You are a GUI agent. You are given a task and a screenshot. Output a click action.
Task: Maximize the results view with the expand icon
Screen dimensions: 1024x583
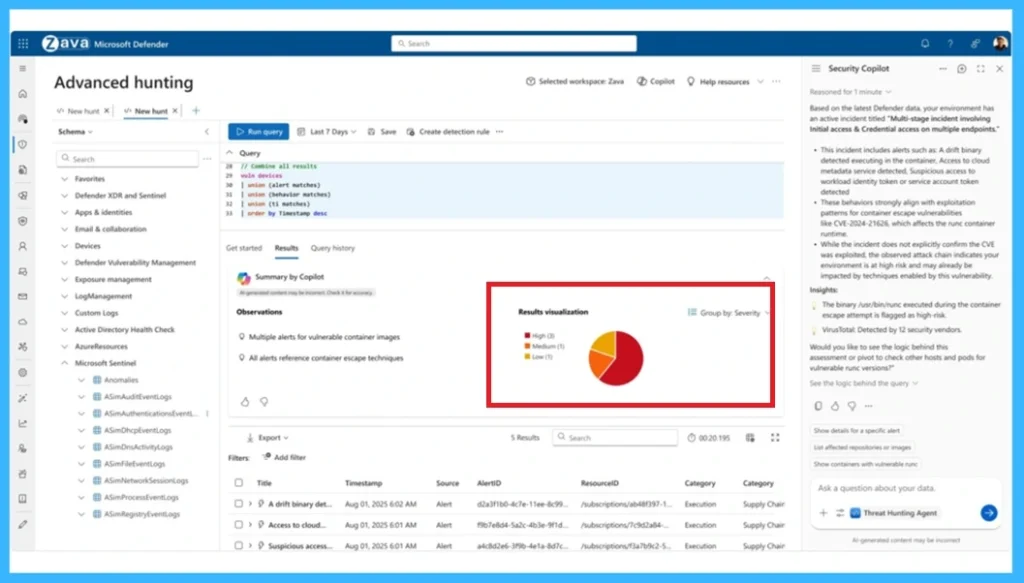click(x=776, y=437)
